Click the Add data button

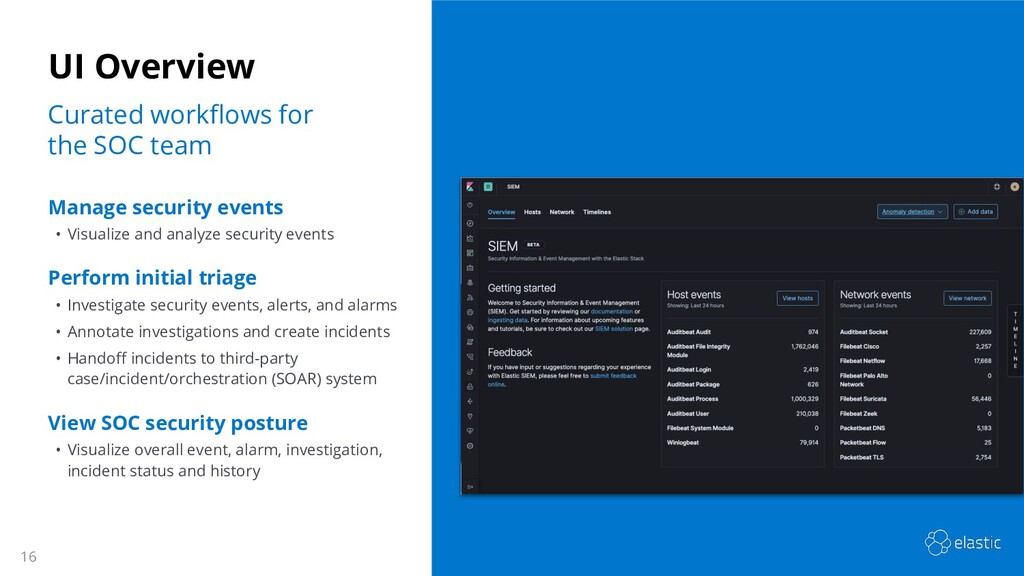(975, 212)
